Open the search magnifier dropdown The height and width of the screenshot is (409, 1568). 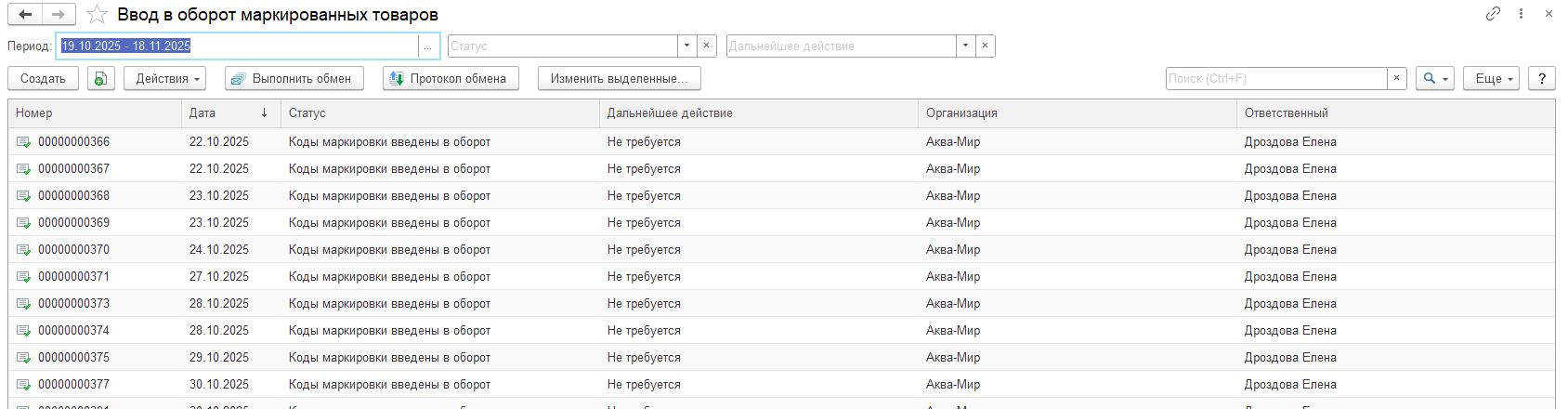point(1434,79)
